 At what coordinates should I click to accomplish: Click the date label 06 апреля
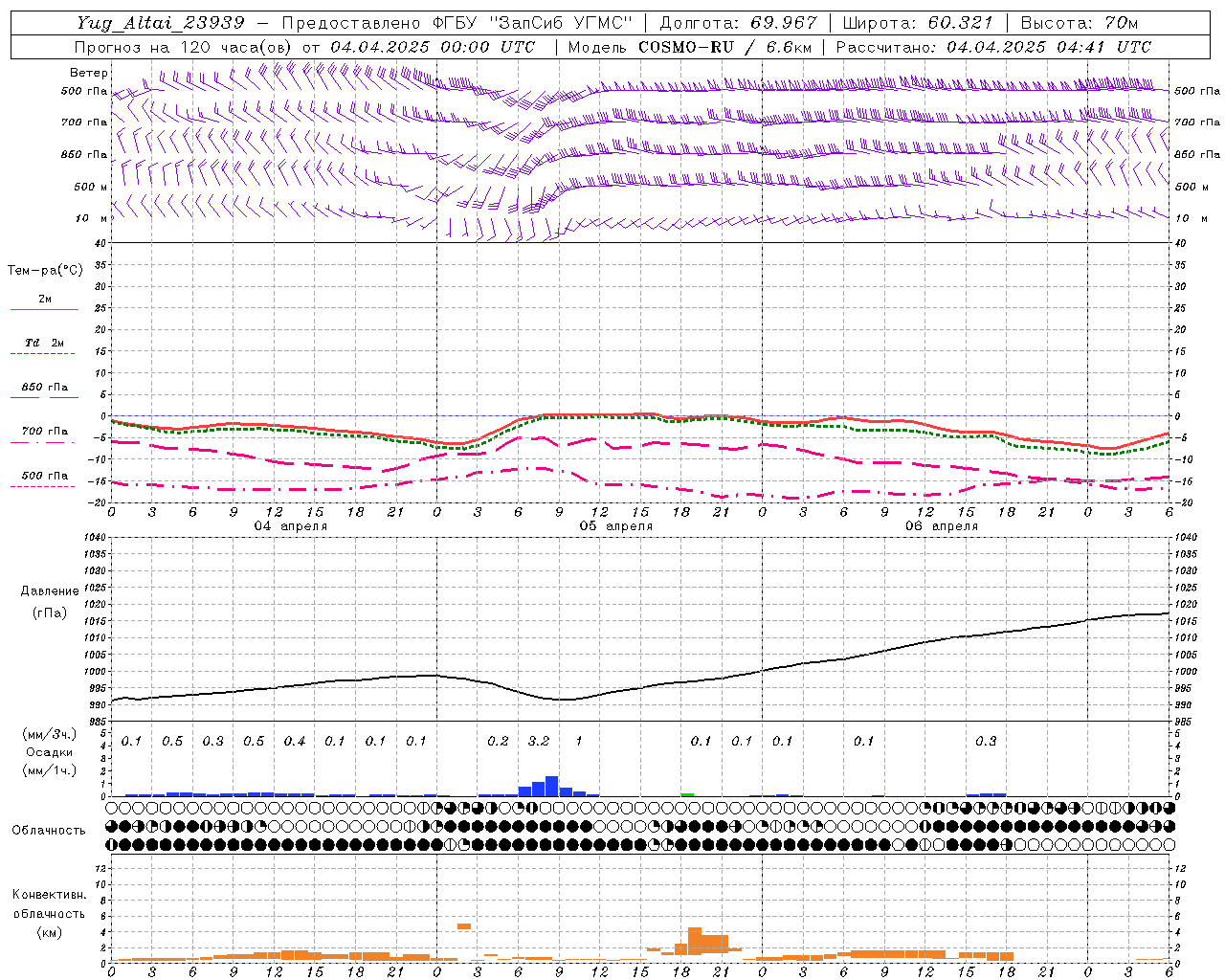[x=941, y=526]
